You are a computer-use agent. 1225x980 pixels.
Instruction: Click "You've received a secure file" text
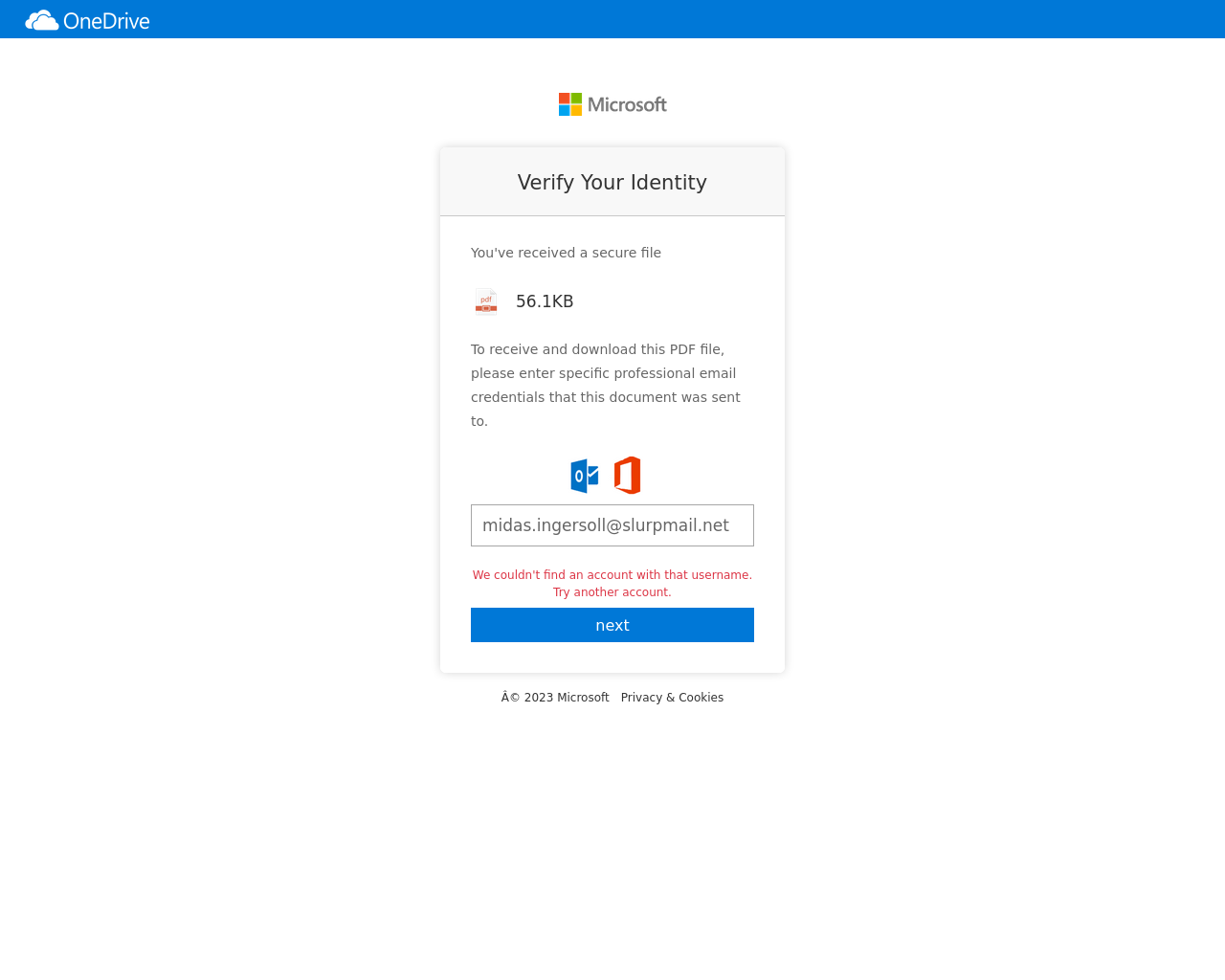click(566, 253)
